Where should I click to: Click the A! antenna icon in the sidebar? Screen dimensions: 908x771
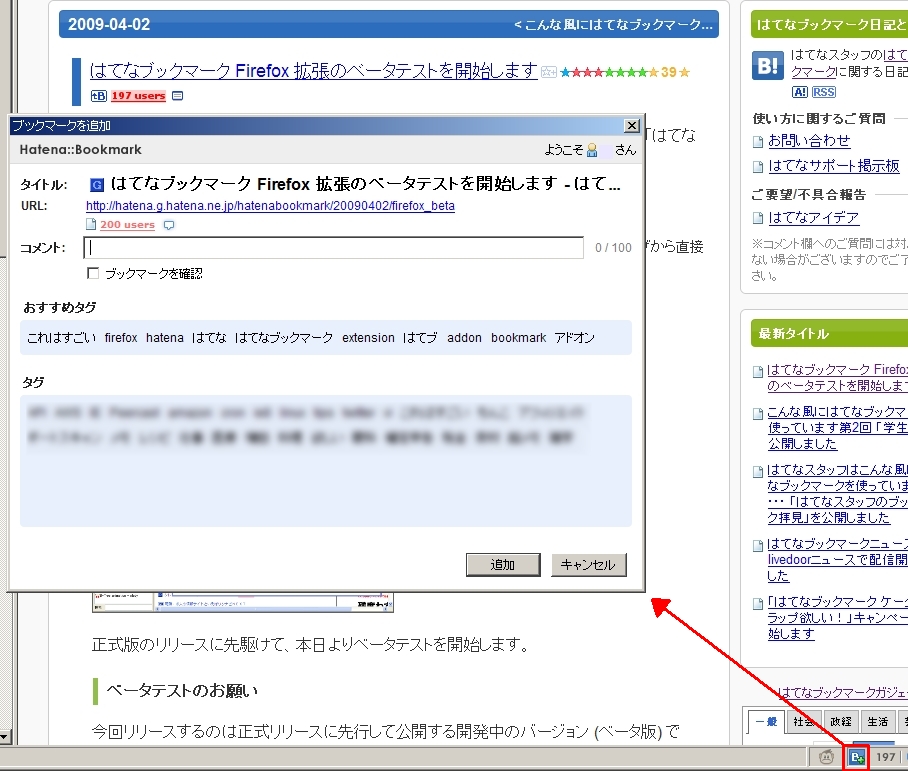pyautogui.click(x=800, y=92)
